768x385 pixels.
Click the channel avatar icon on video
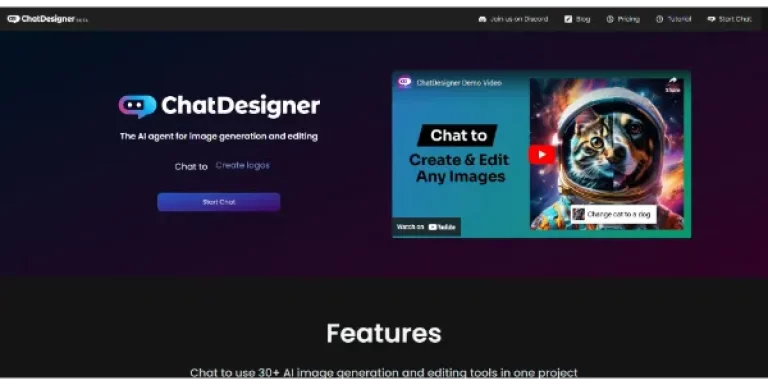[x=405, y=82]
